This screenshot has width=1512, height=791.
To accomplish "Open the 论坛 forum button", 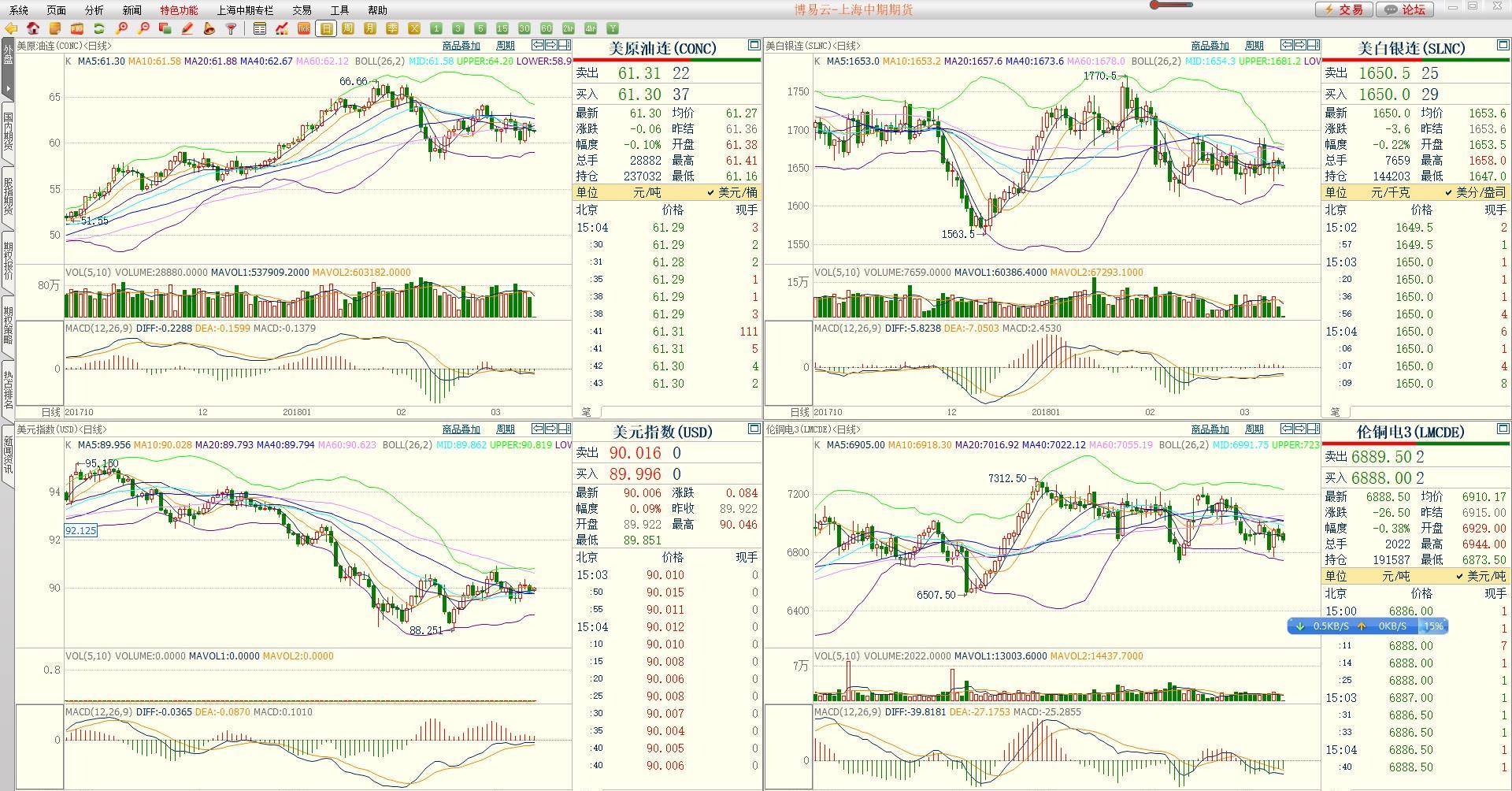I will [1406, 9].
